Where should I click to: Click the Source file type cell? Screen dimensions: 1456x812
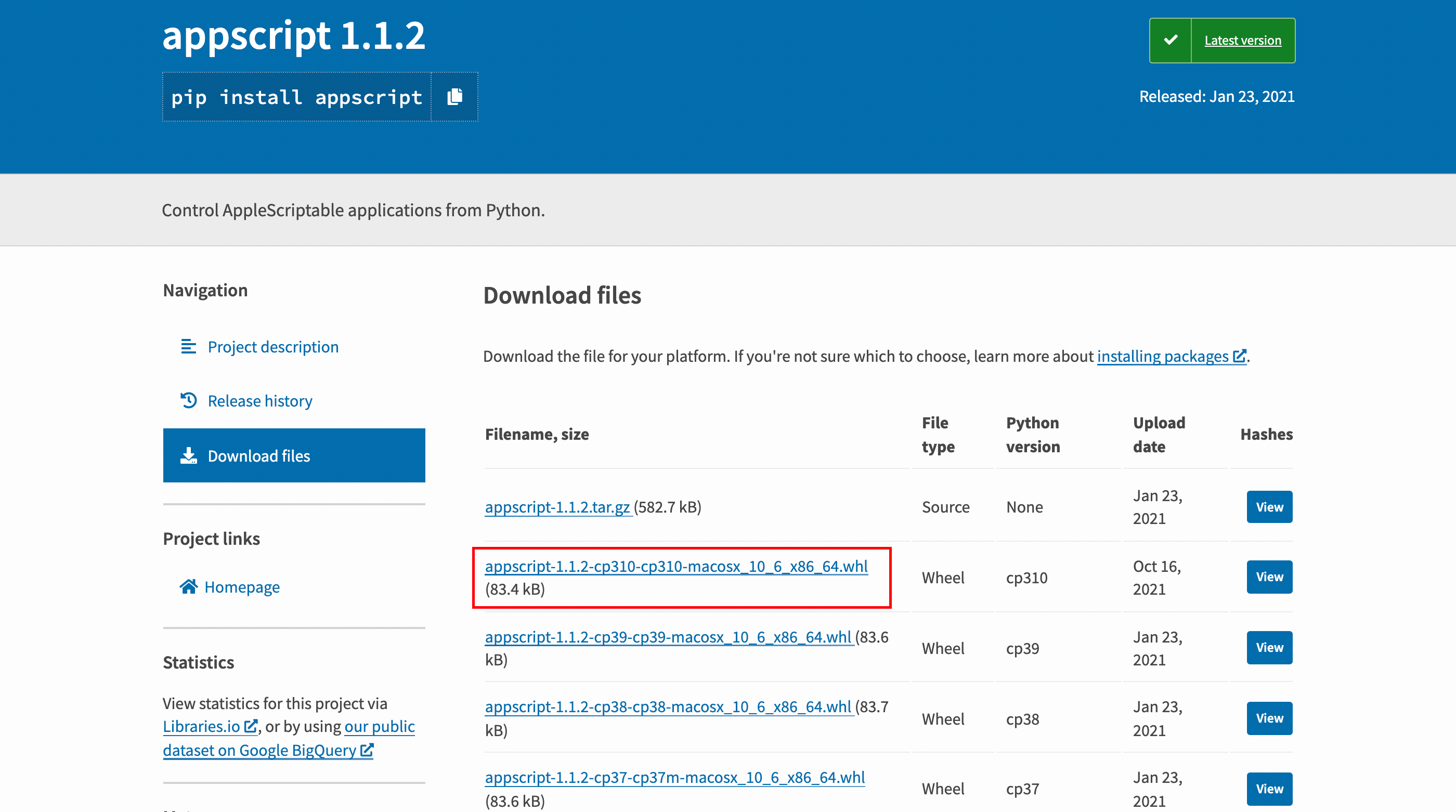click(x=945, y=507)
